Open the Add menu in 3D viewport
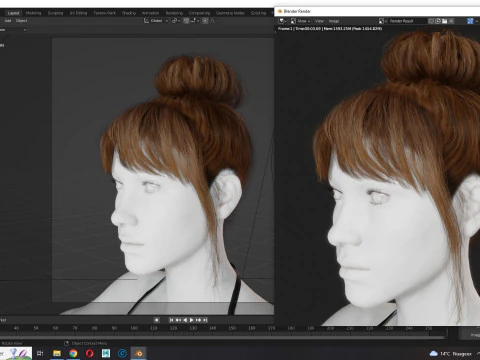The height and width of the screenshot is (360, 480). (8, 21)
